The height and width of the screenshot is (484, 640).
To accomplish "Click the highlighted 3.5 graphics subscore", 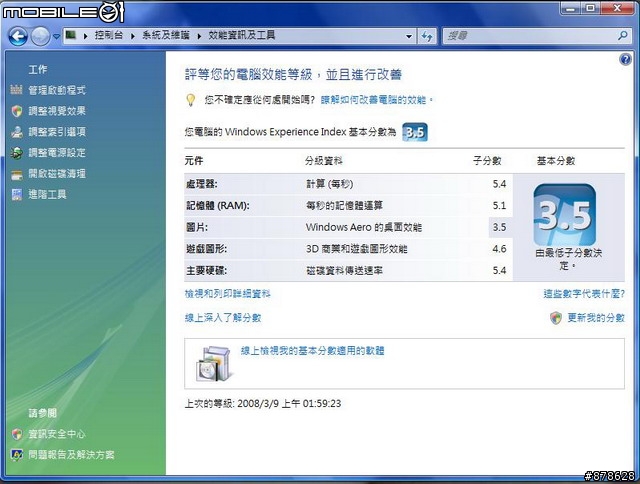I will tap(499, 227).
